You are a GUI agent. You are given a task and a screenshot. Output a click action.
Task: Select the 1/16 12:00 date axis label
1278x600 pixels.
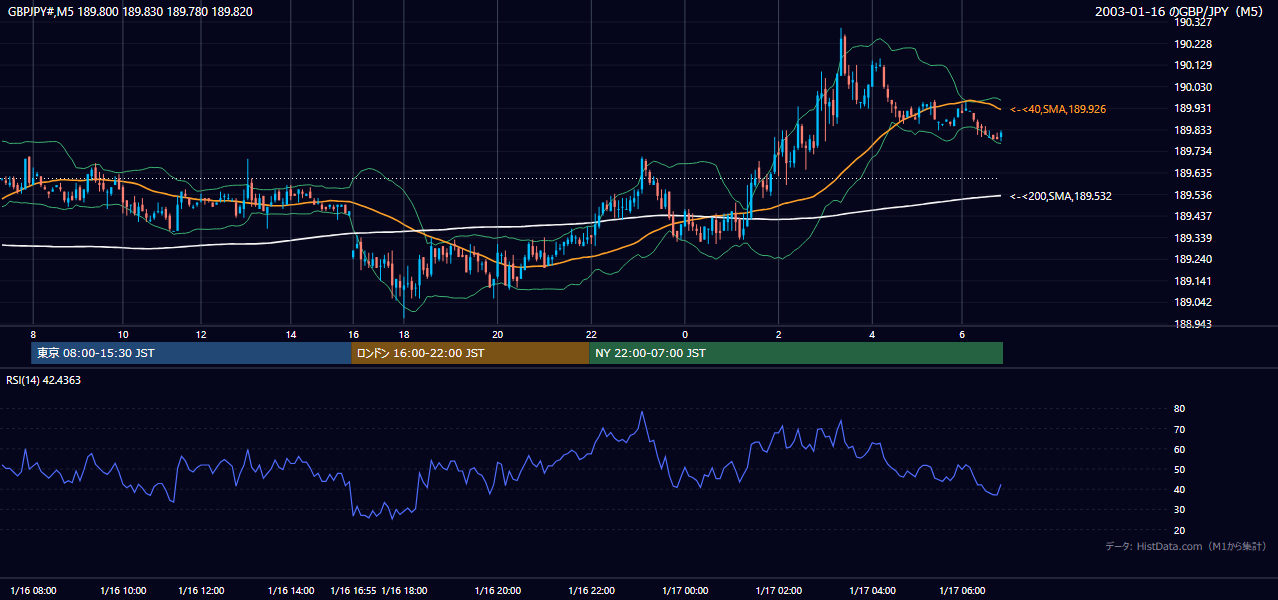(x=201, y=590)
